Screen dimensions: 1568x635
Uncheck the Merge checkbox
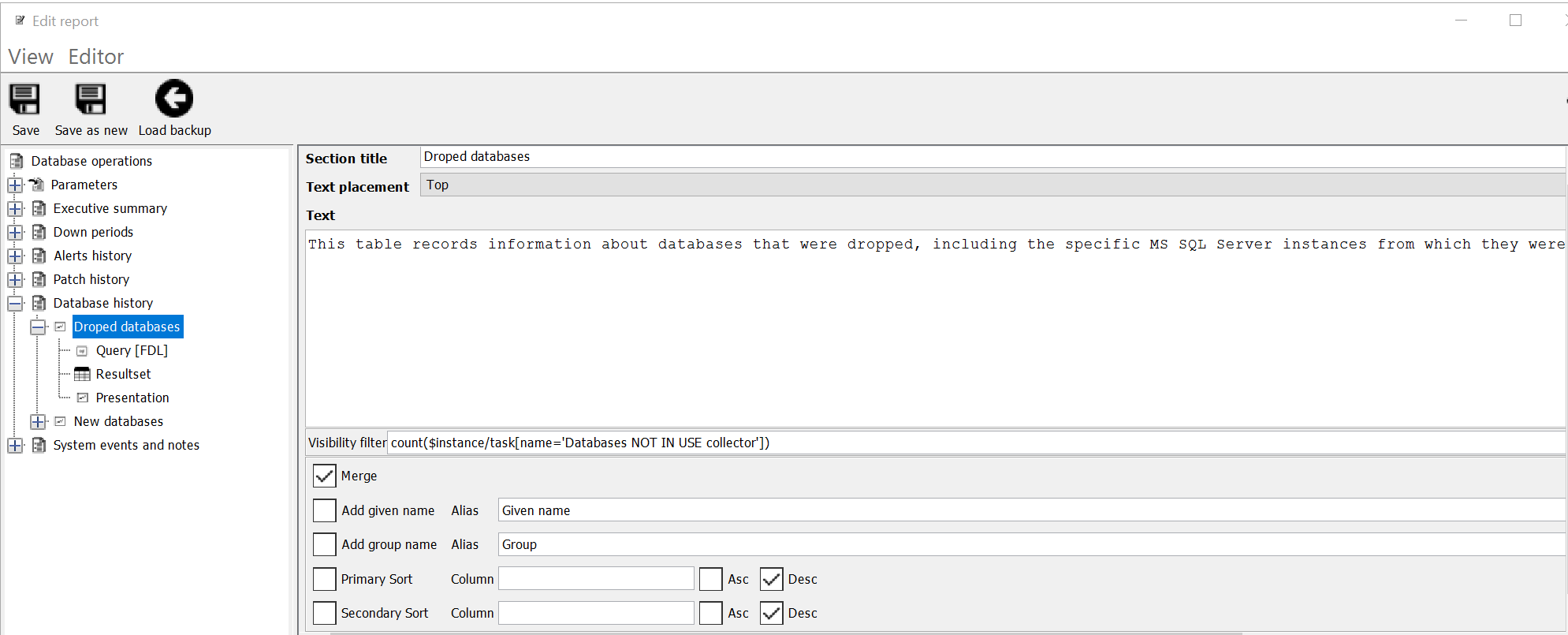point(324,476)
